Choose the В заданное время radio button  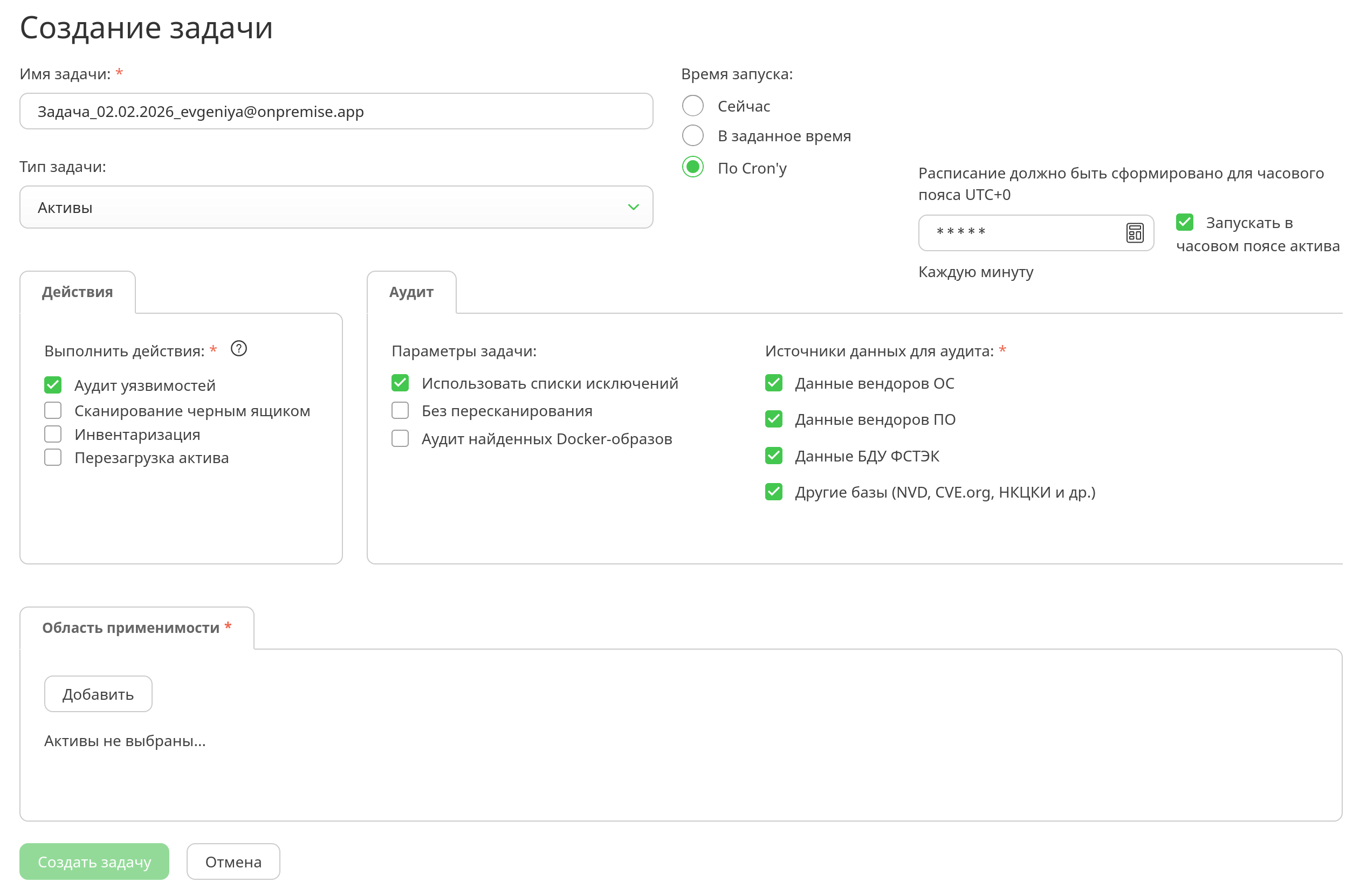tap(692, 135)
